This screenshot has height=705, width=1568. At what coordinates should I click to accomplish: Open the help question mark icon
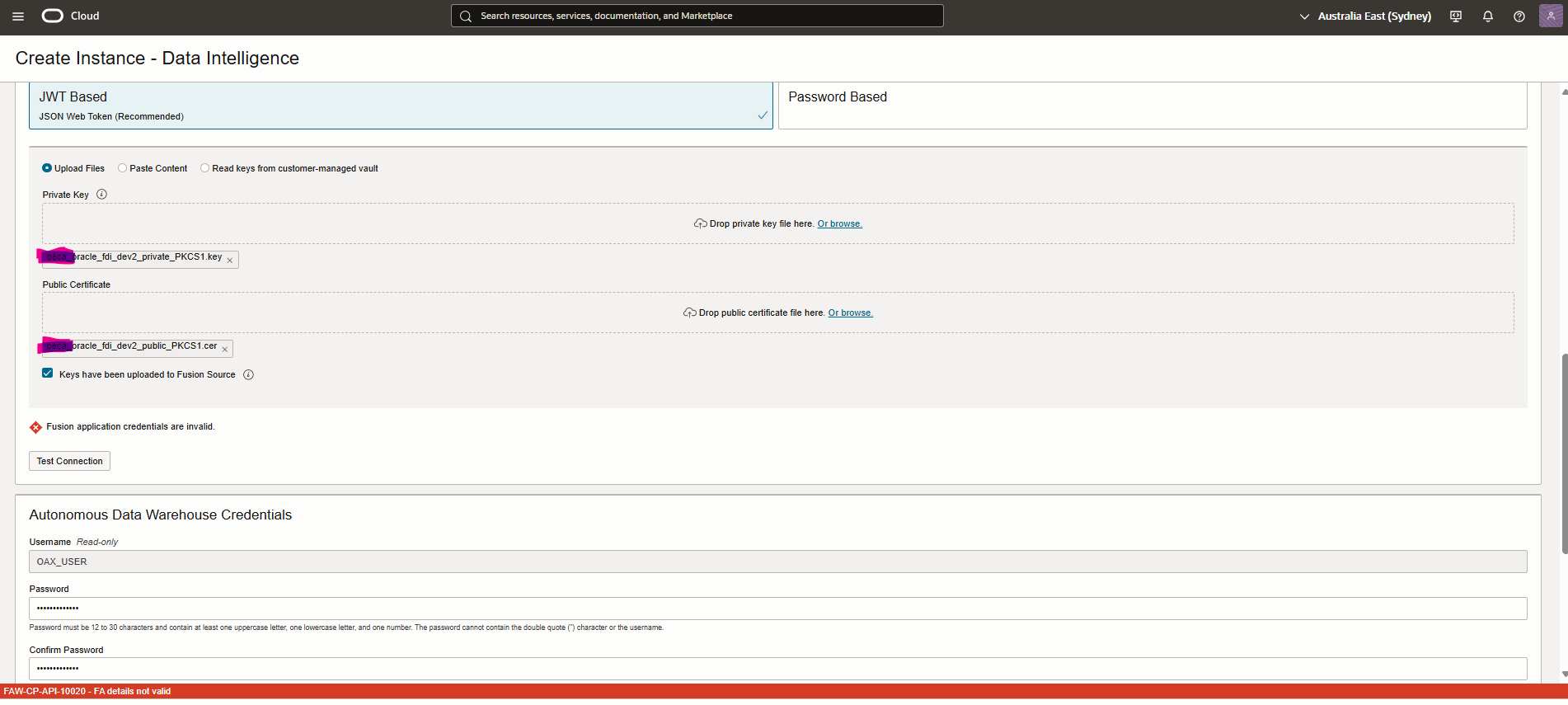1519,16
